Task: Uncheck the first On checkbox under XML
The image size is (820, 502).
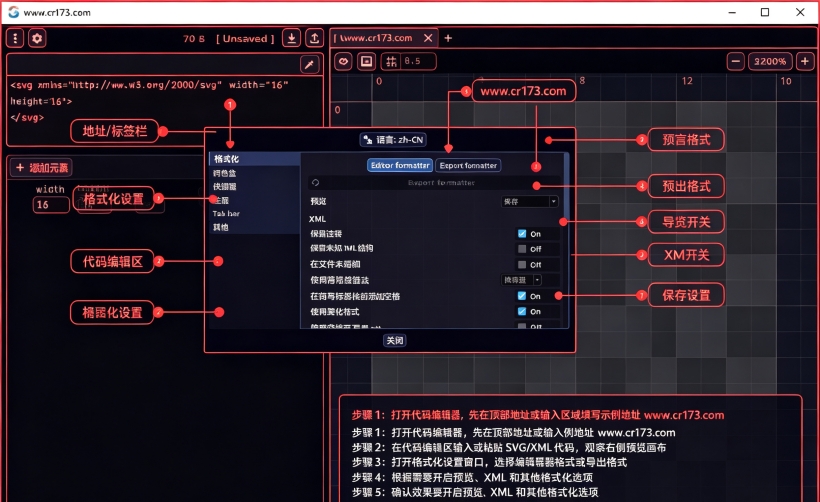Action: [x=522, y=234]
